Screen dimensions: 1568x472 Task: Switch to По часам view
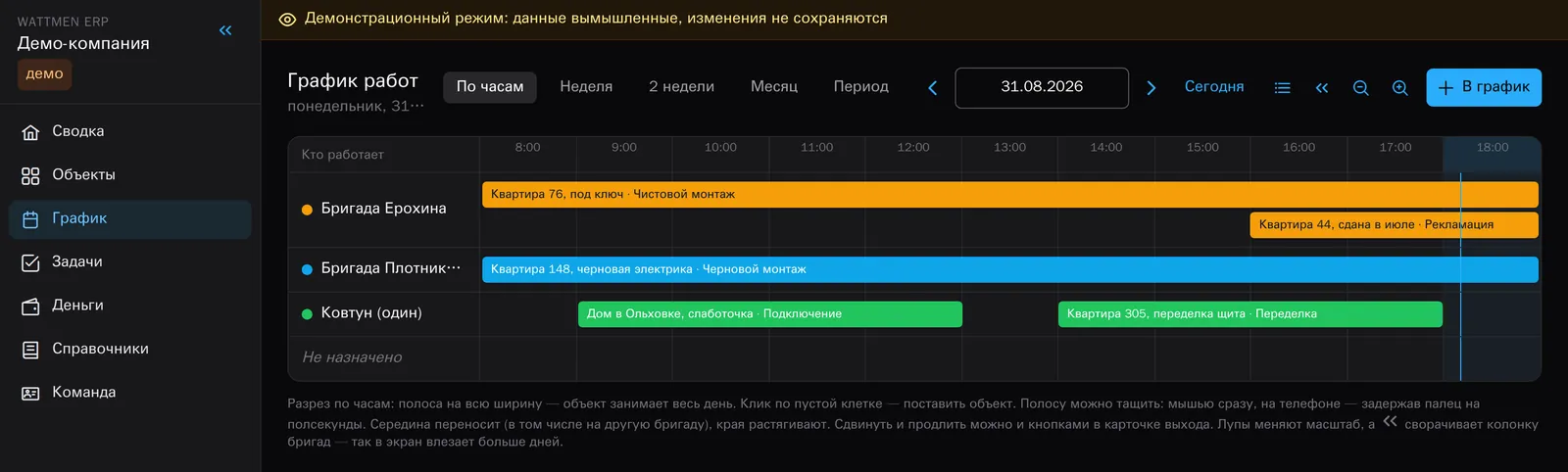tap(490, 87)
